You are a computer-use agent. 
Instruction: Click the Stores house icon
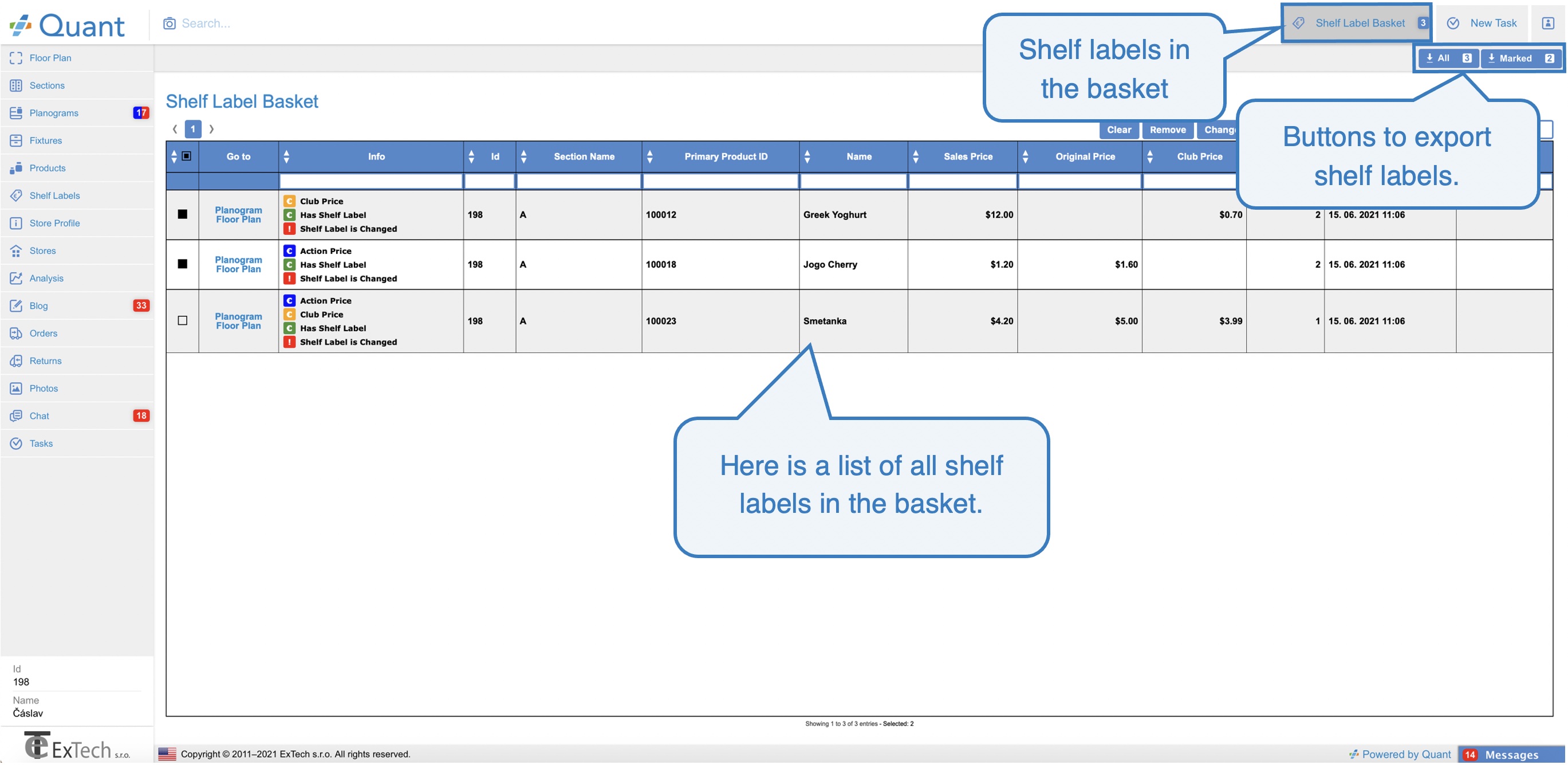coord(16,250)
